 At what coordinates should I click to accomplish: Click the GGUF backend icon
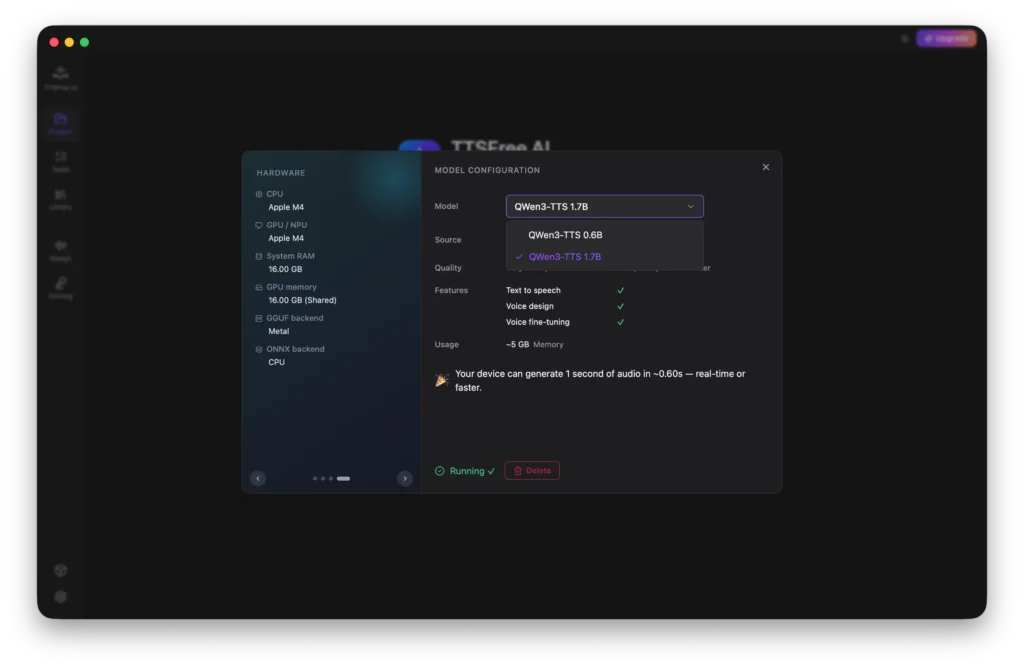(259, 319)
